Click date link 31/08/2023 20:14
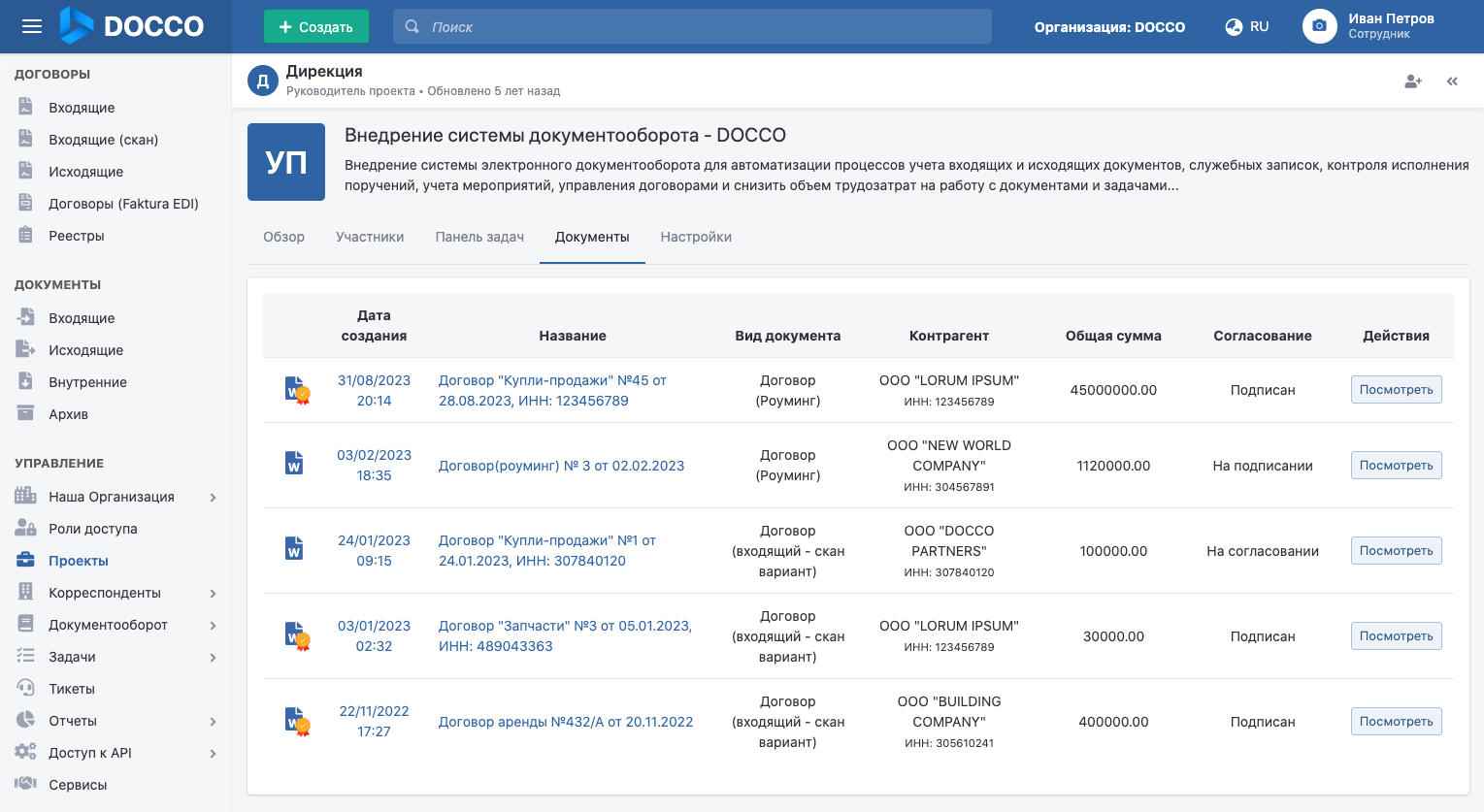 point(374,390)
